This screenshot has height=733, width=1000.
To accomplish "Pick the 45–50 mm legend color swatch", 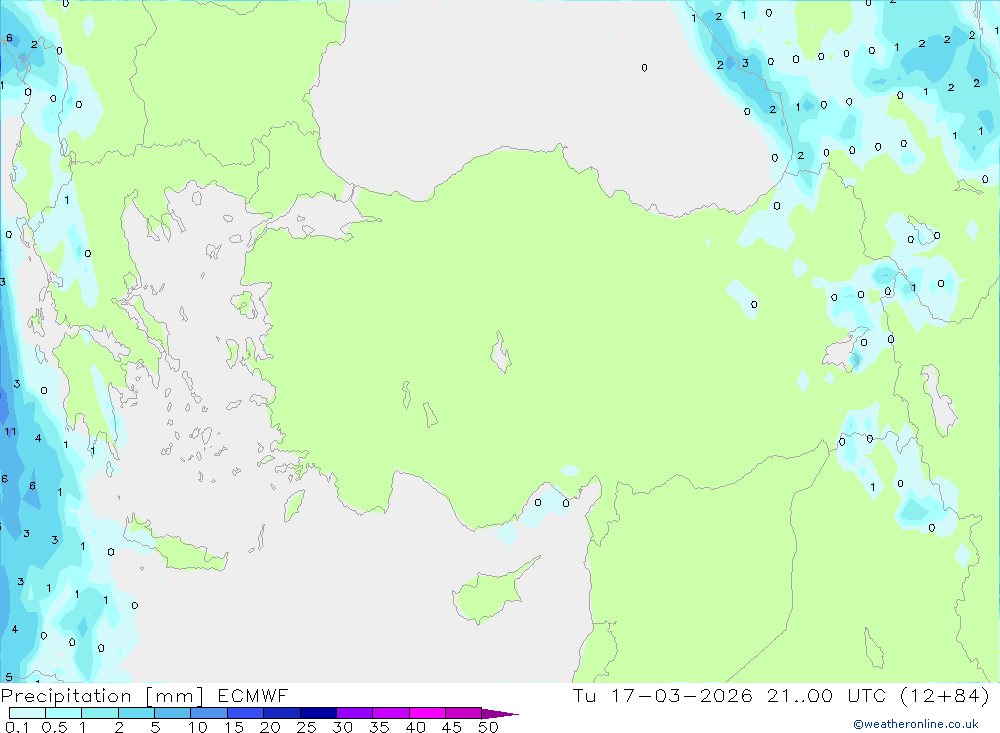I will pyautogui.click(x=464, y=713).
